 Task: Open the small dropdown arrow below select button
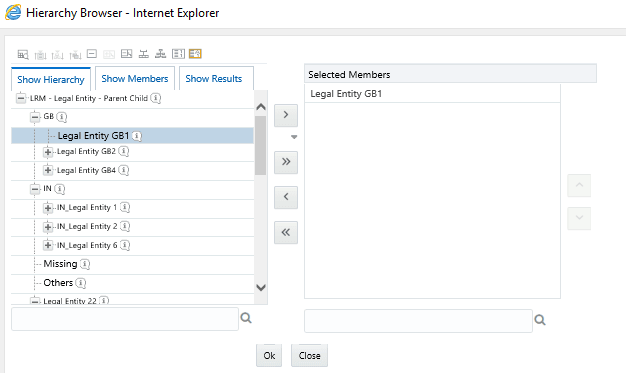[294, 137]
